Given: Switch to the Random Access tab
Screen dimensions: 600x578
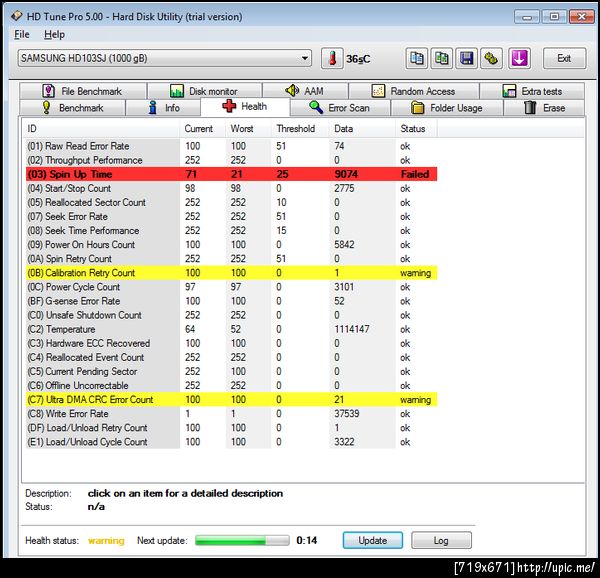Looking at the screenshot, I should coord(414,91).
